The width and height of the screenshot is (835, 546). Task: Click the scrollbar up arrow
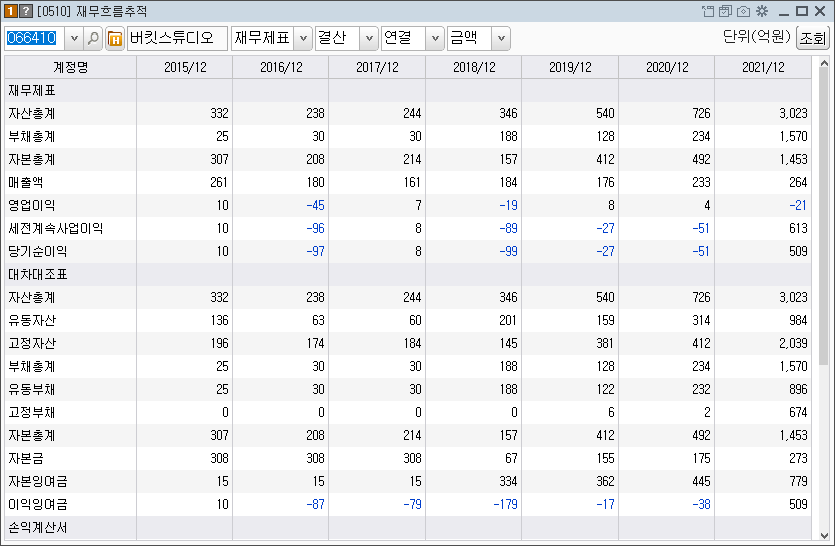click(x=824, y=63)
